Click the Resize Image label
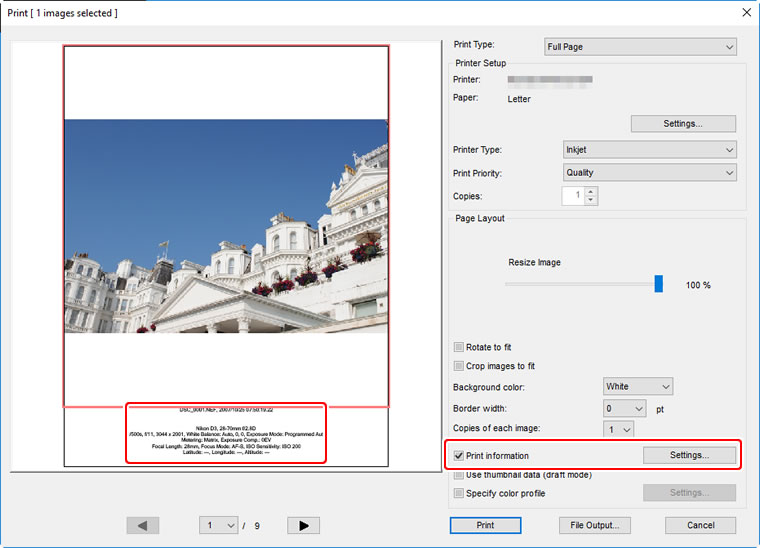Screen dimensions: 760x548 (x=534, y=262)
